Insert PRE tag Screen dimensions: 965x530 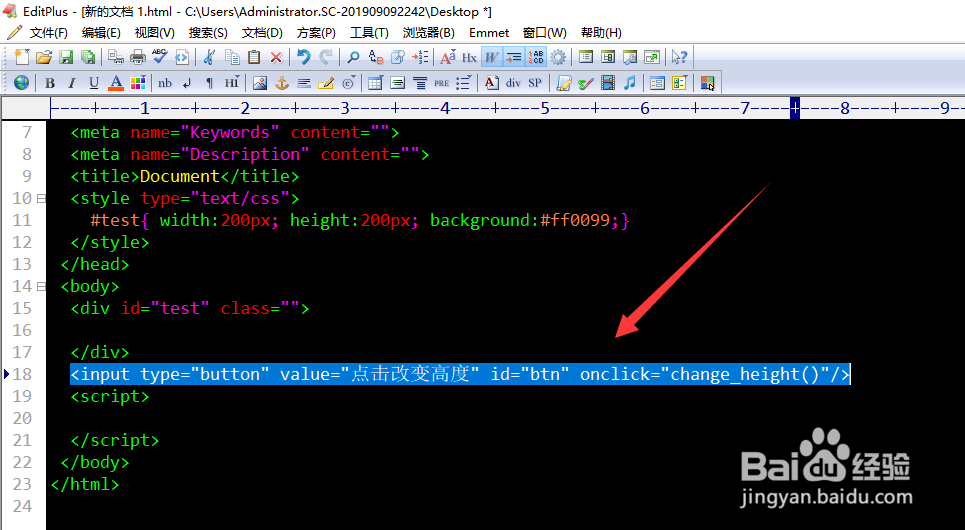click(x=441, y=82)
